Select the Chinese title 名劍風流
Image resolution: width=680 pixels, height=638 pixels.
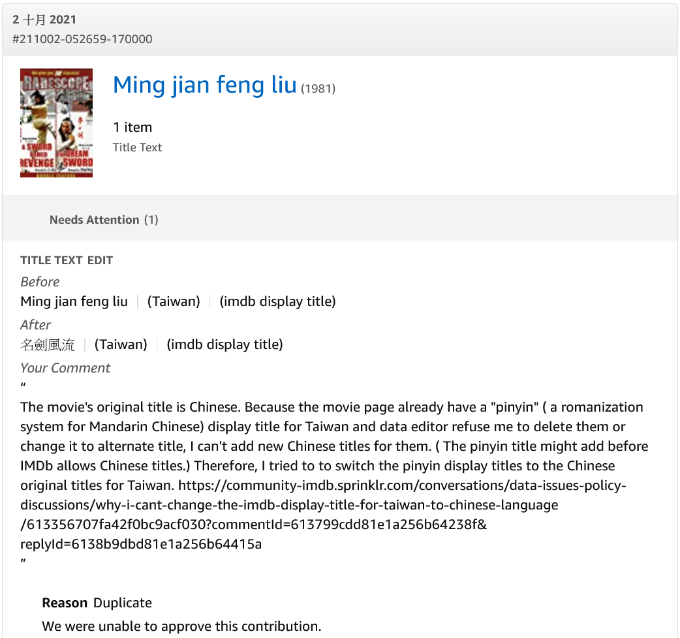click(47, 345)
